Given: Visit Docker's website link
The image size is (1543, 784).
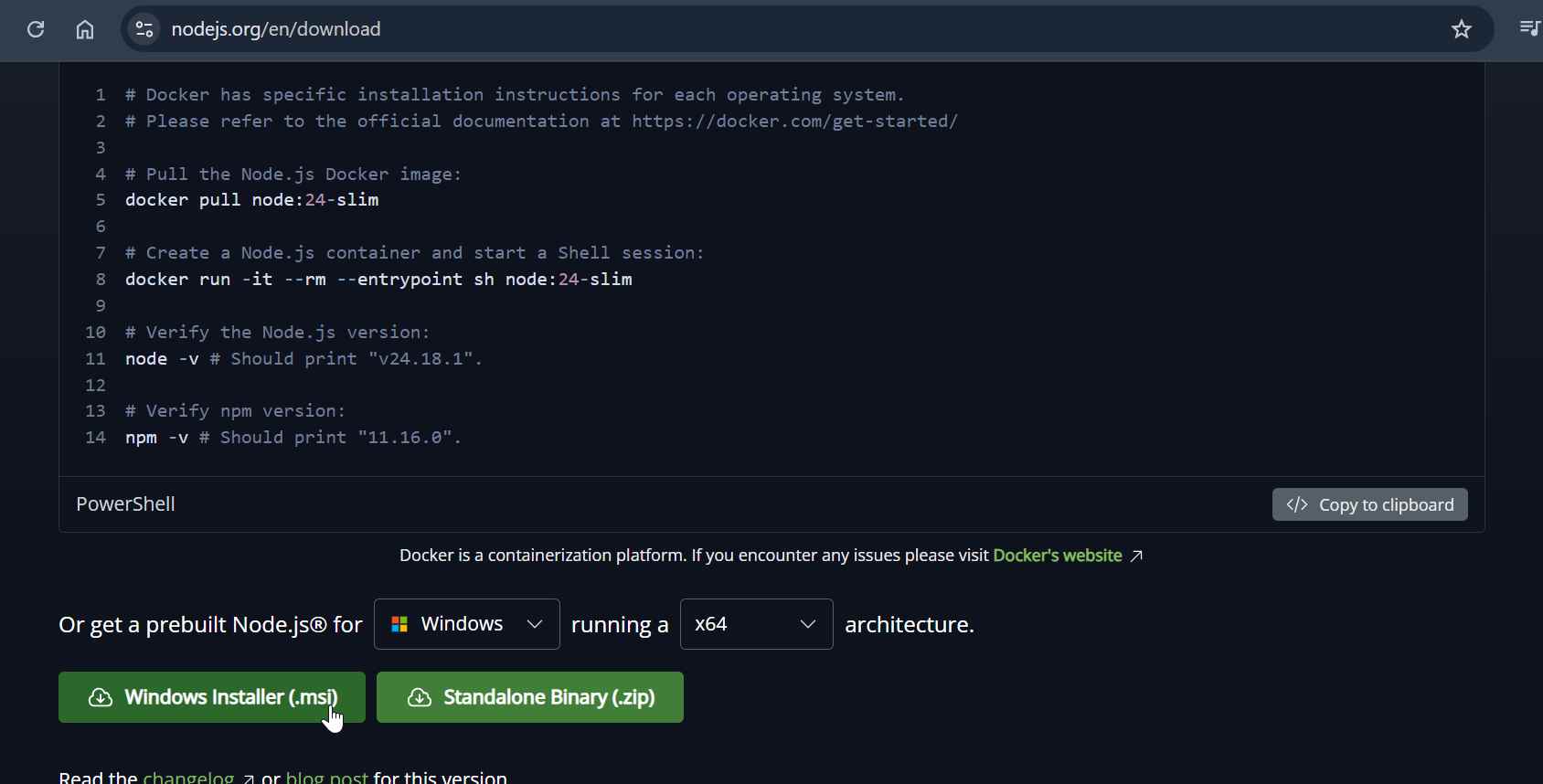Looking at the screenshot, I should pyautogui.click(x=1068, y=556).
